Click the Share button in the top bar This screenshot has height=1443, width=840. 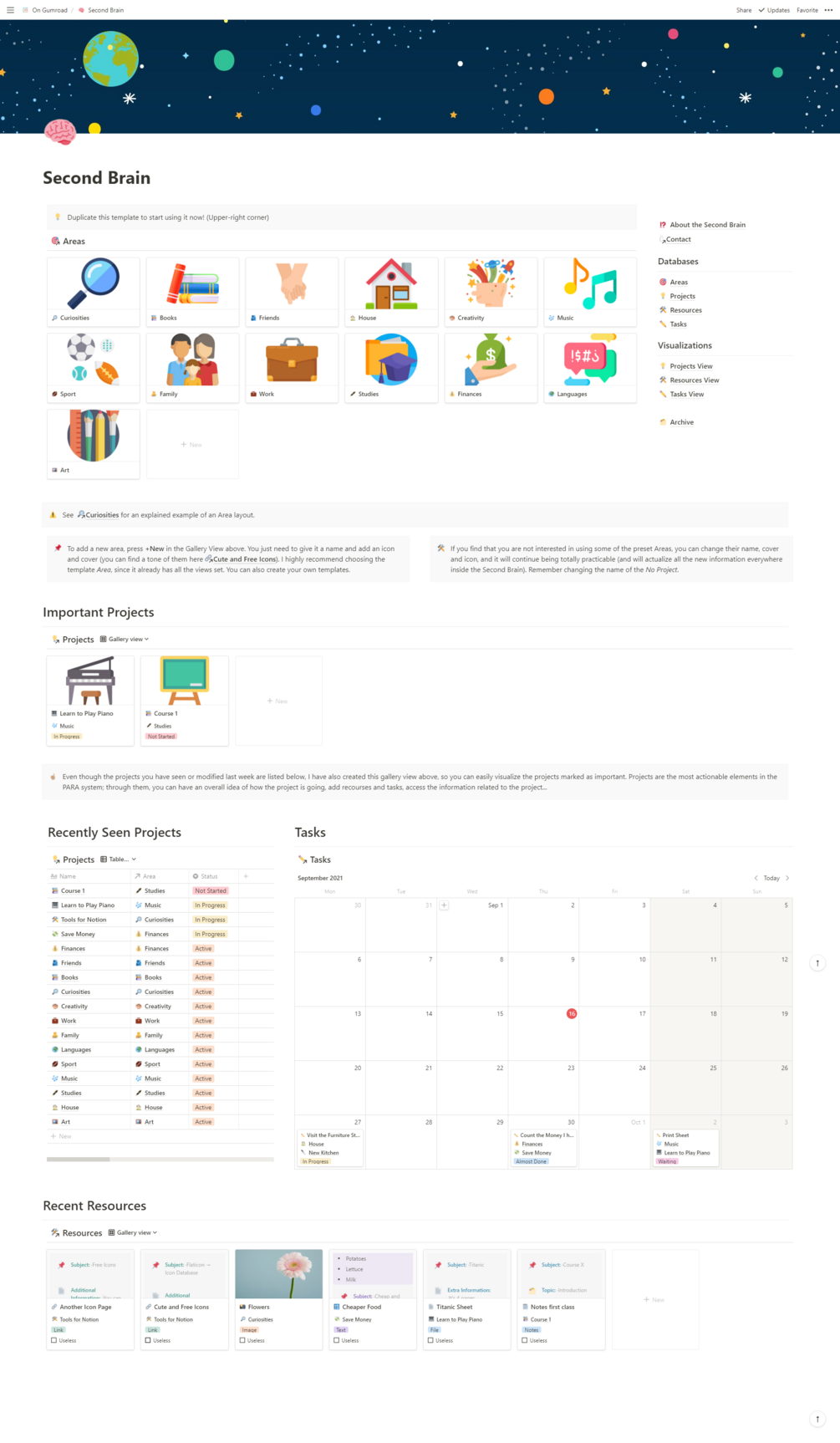pyautogui.click(x=744, y=10)
